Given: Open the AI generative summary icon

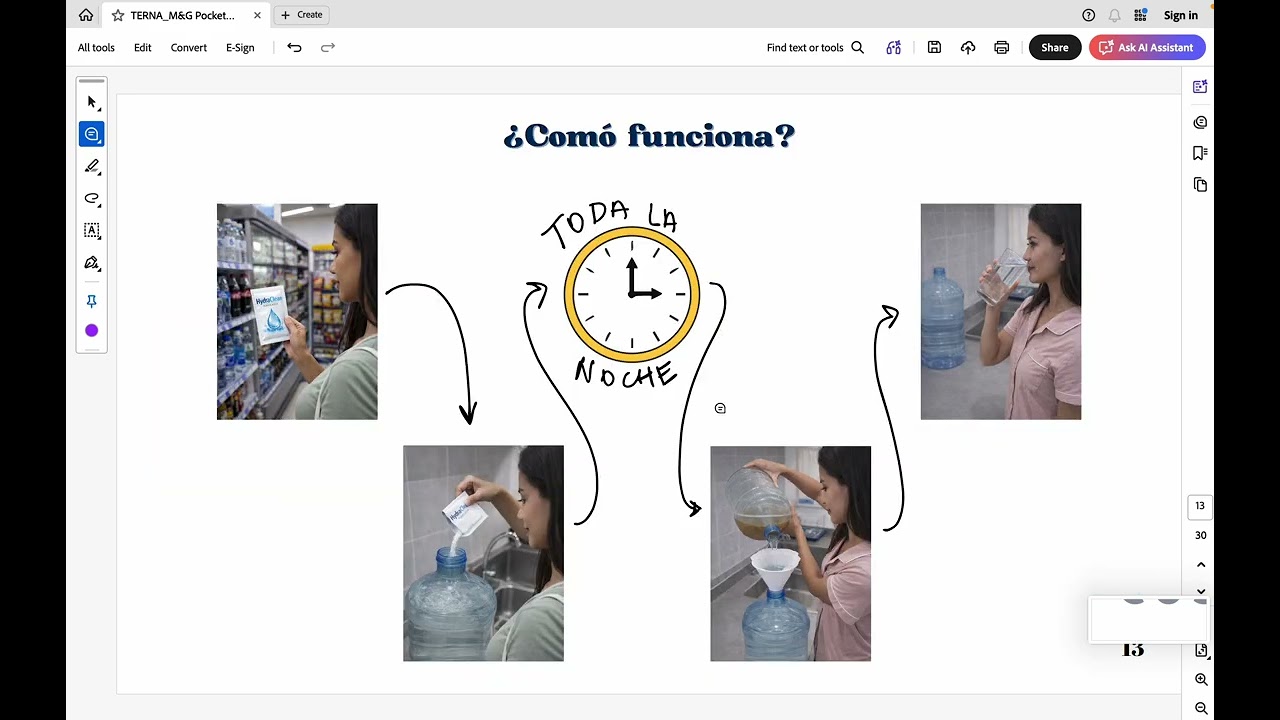Looking at the screenshot, I should point(894,47).
